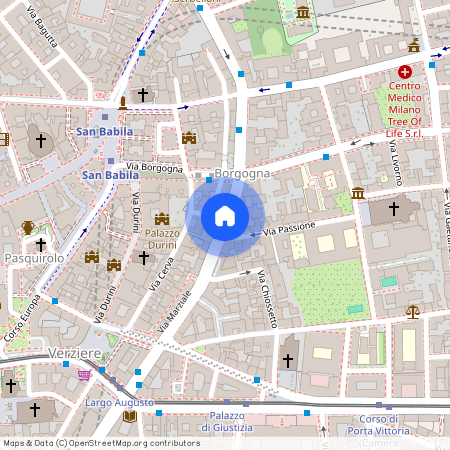450x450 pixels.
Task: Open the Centro Medico Milano Tree Of Life label
Action: click(x=405, y=110)
